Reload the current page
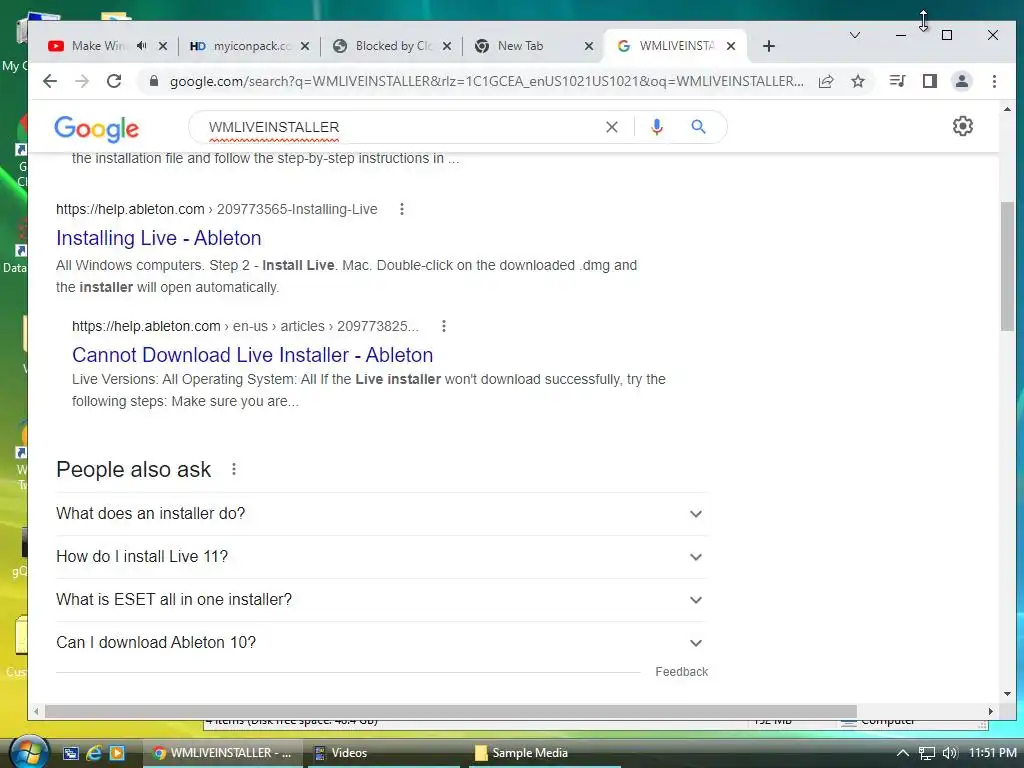The height and width of the screenshot is (768, 1024). click(114, 81)
